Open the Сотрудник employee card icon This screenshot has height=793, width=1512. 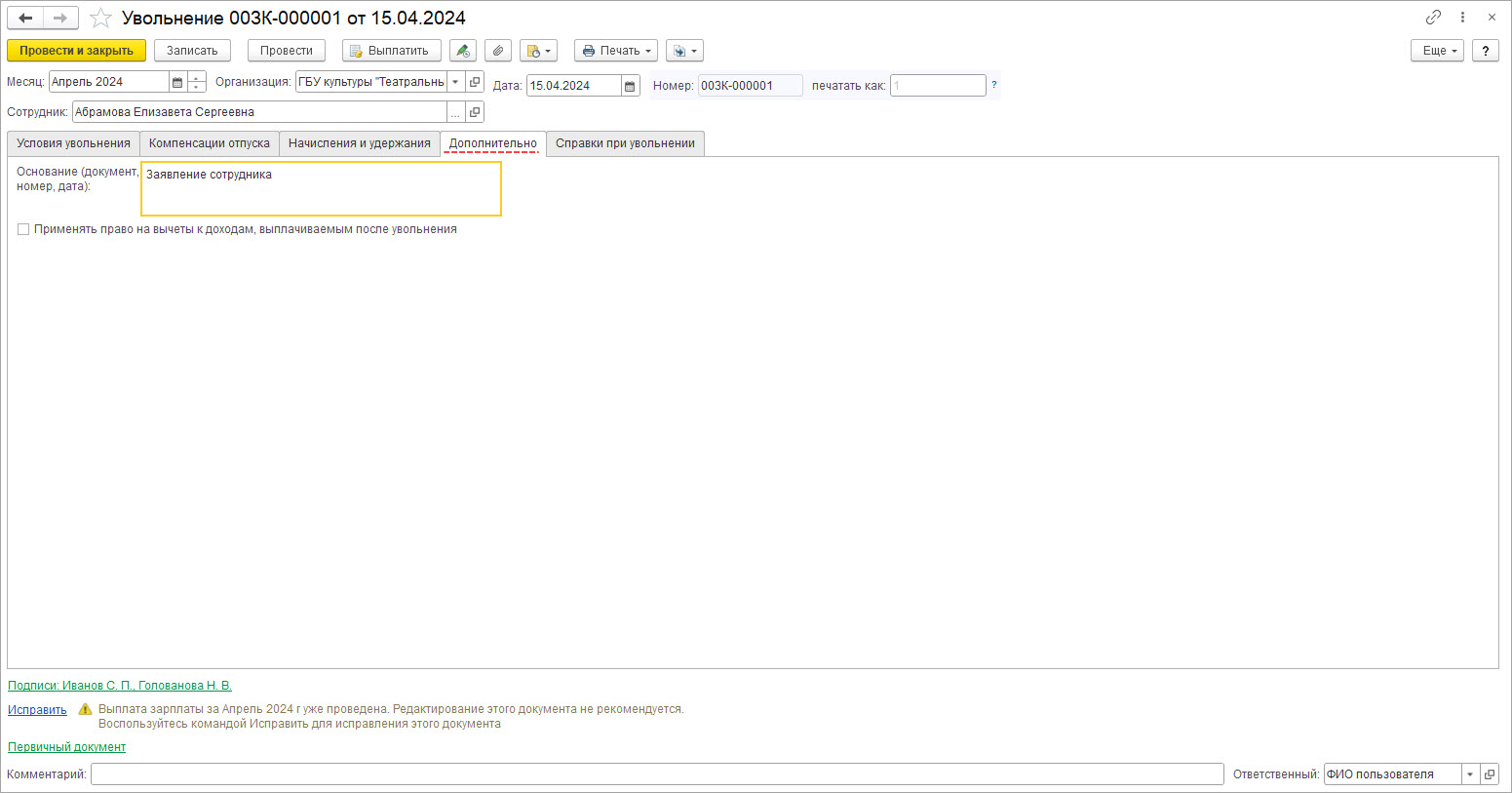pos(475,112)
